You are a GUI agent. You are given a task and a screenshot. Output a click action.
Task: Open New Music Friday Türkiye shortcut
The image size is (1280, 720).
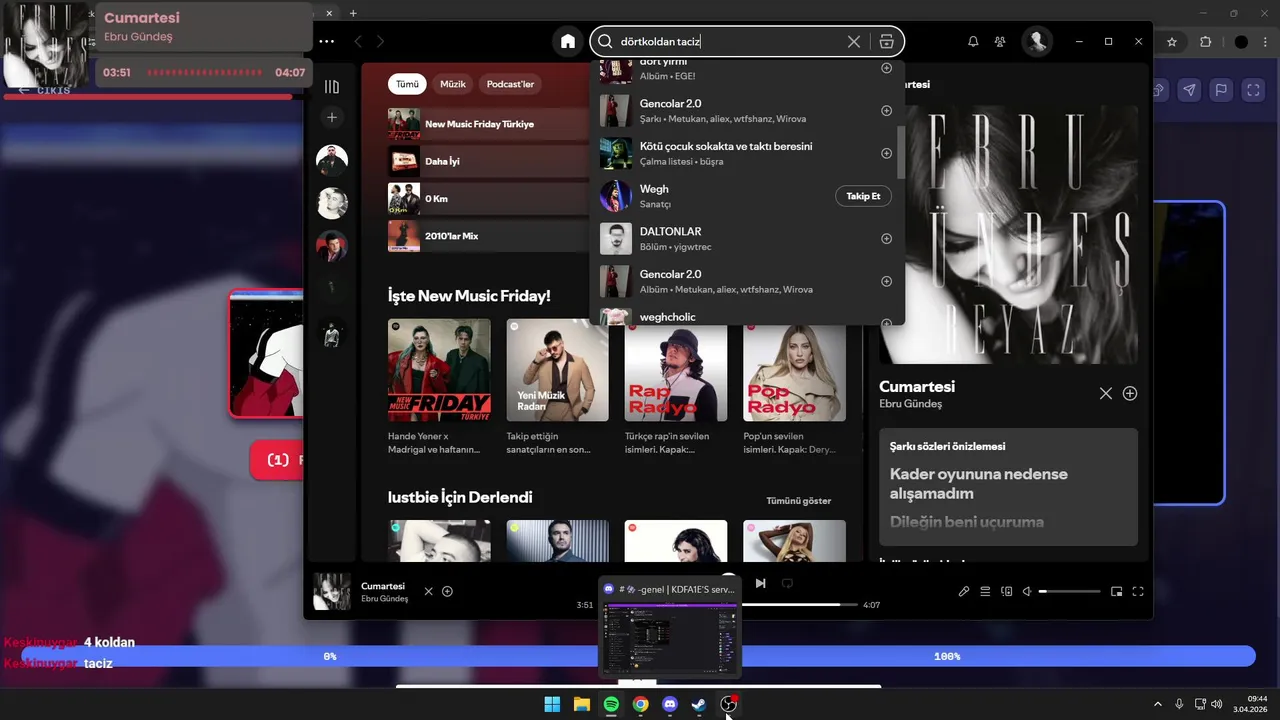pos(488,124)
